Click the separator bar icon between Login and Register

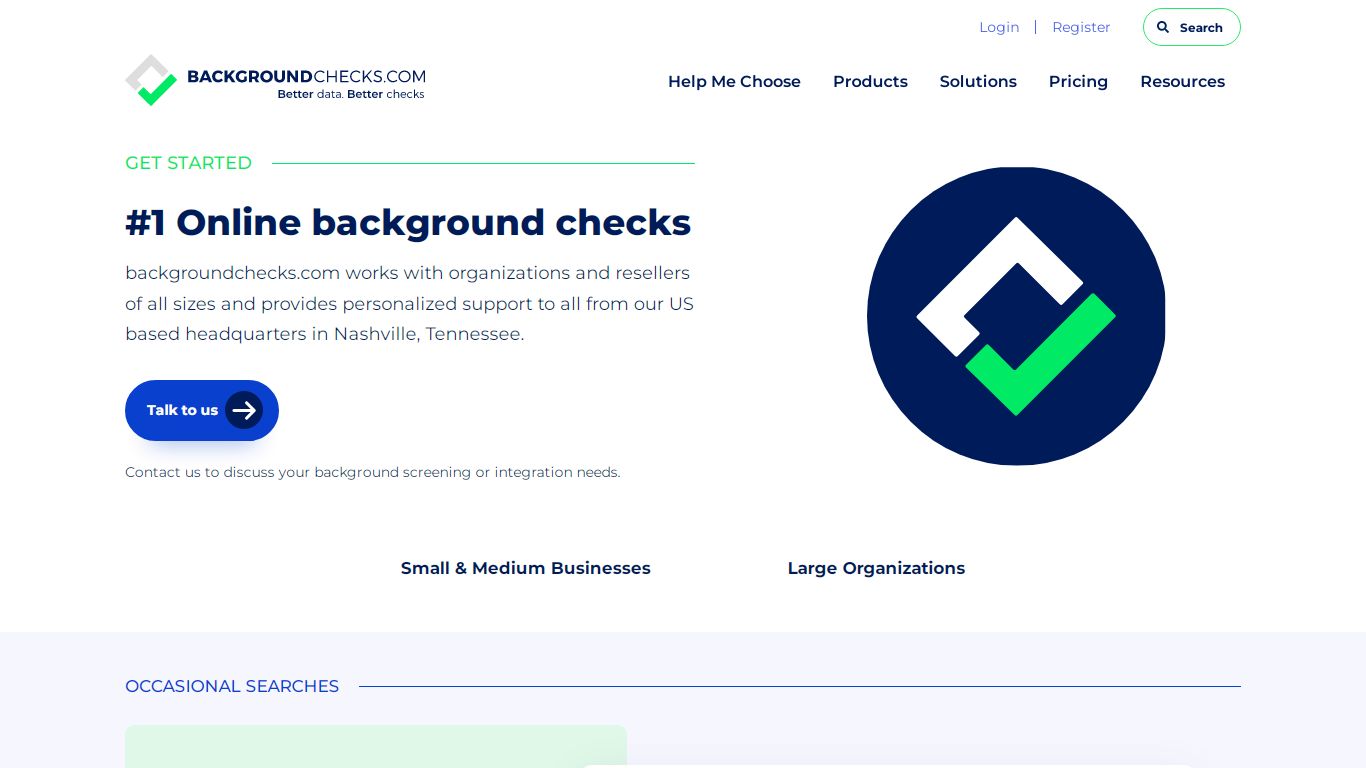pyautogui.click(x=1036, y=27)
